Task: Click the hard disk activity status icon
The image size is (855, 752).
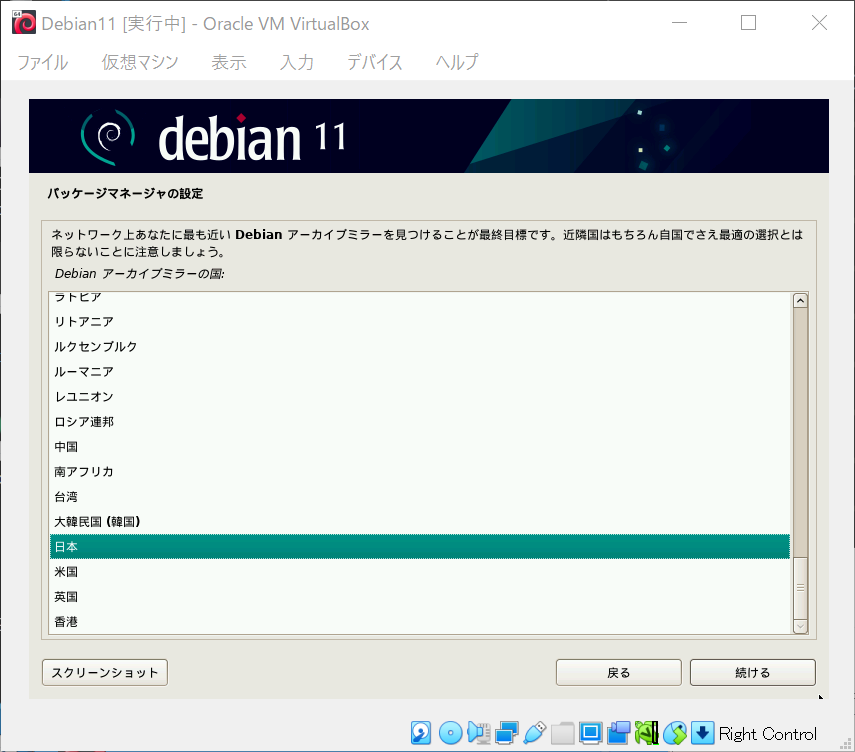Action: coord(421,733)
